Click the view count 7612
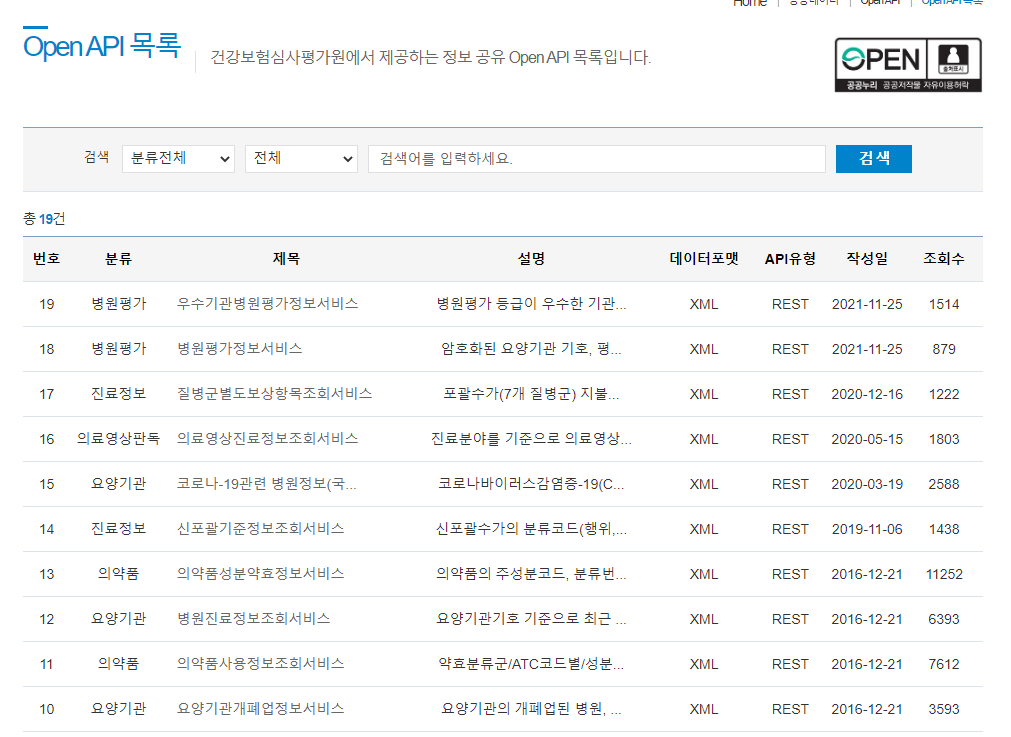Image resolution: width=1011 pixels, height=737 pixels. [x=944, y=664]
